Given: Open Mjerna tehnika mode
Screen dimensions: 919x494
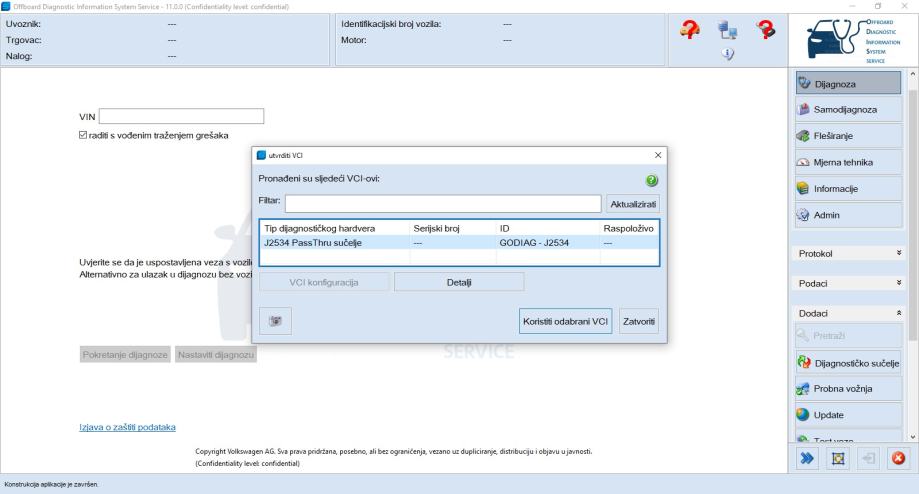Looking at the screenshot, I should pos(848,162).
